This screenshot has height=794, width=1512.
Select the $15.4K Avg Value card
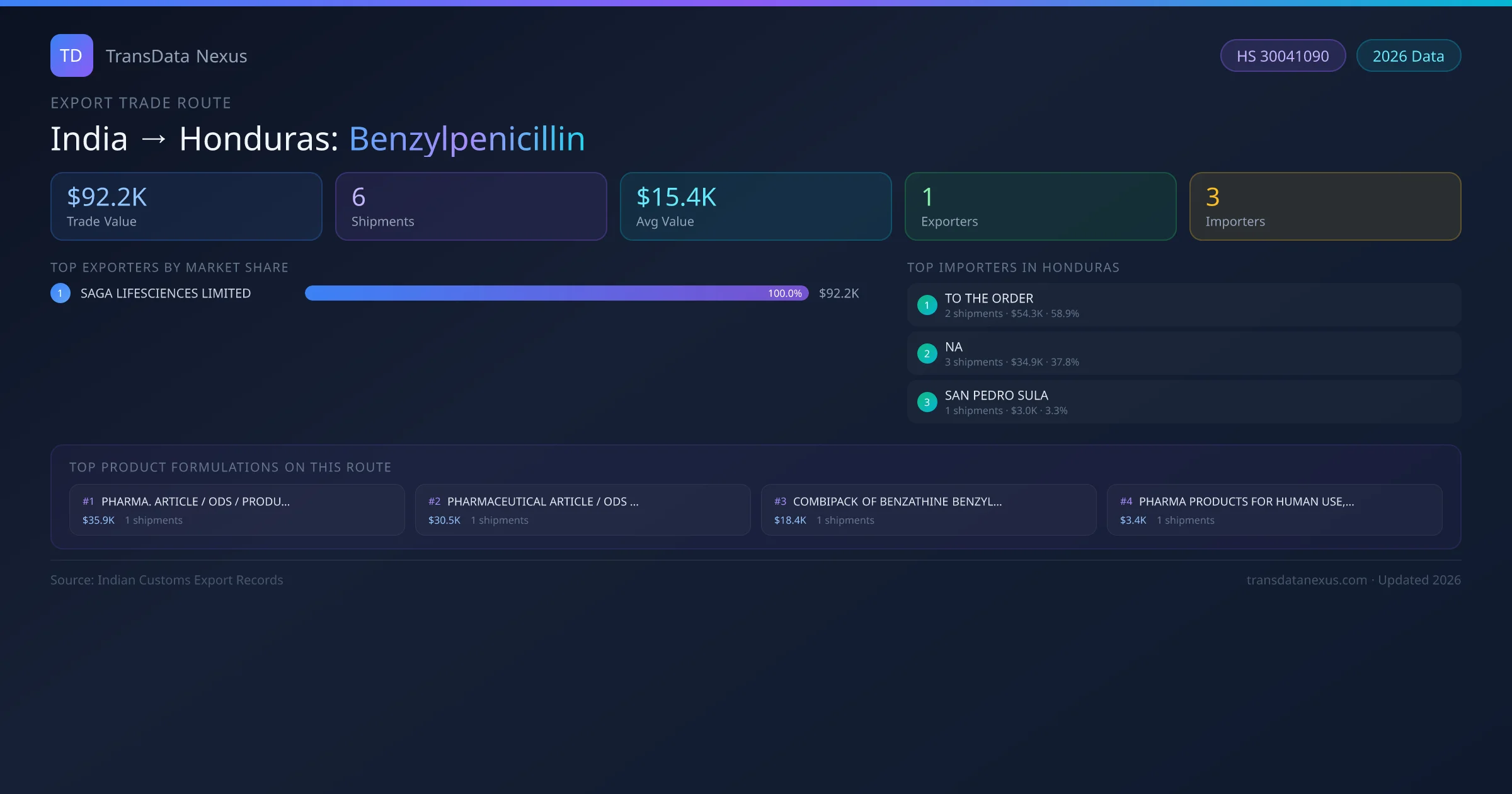(x=755, y=207)
